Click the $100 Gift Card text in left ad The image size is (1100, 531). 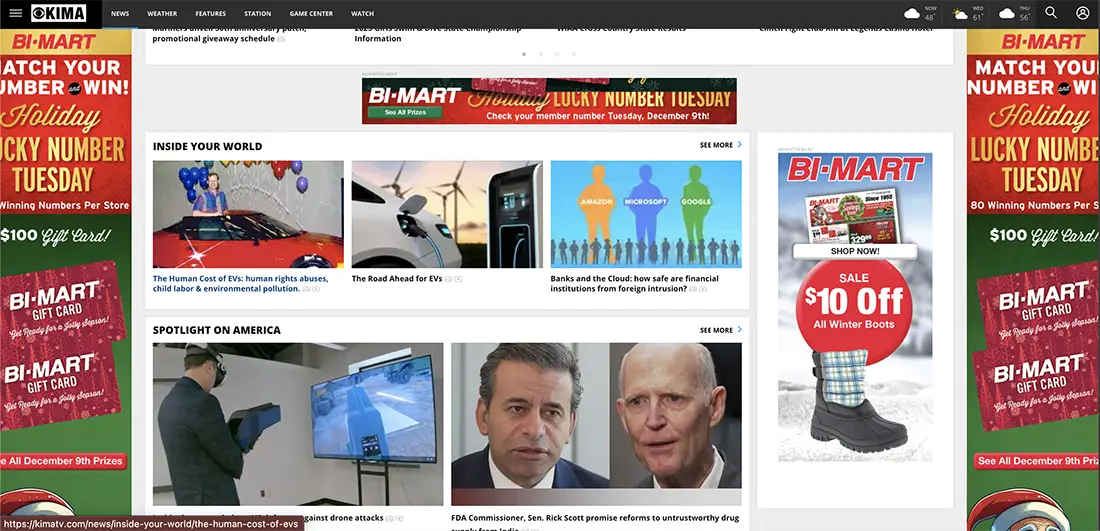pyautogui.click(x=54, y=236)
